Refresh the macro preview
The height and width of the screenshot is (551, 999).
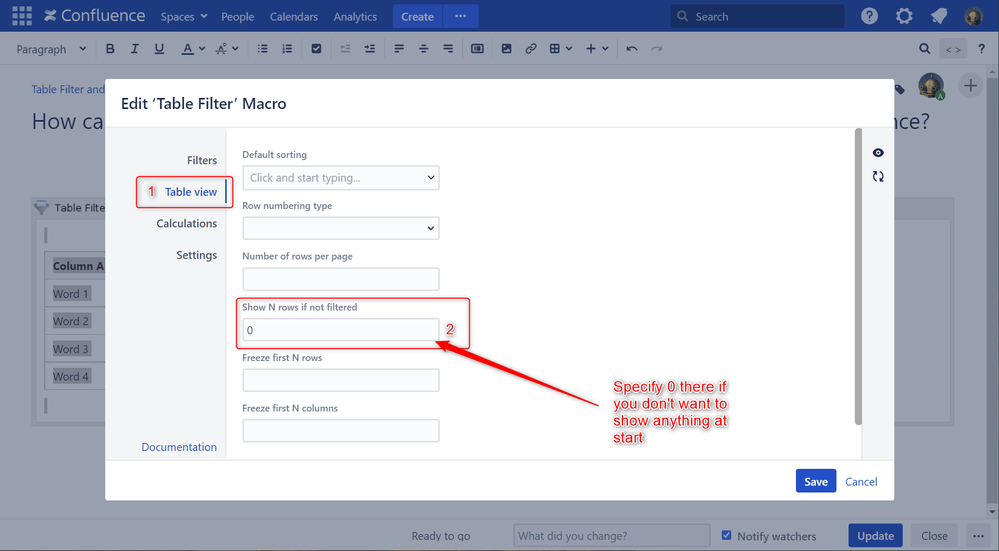pos(878,176)
